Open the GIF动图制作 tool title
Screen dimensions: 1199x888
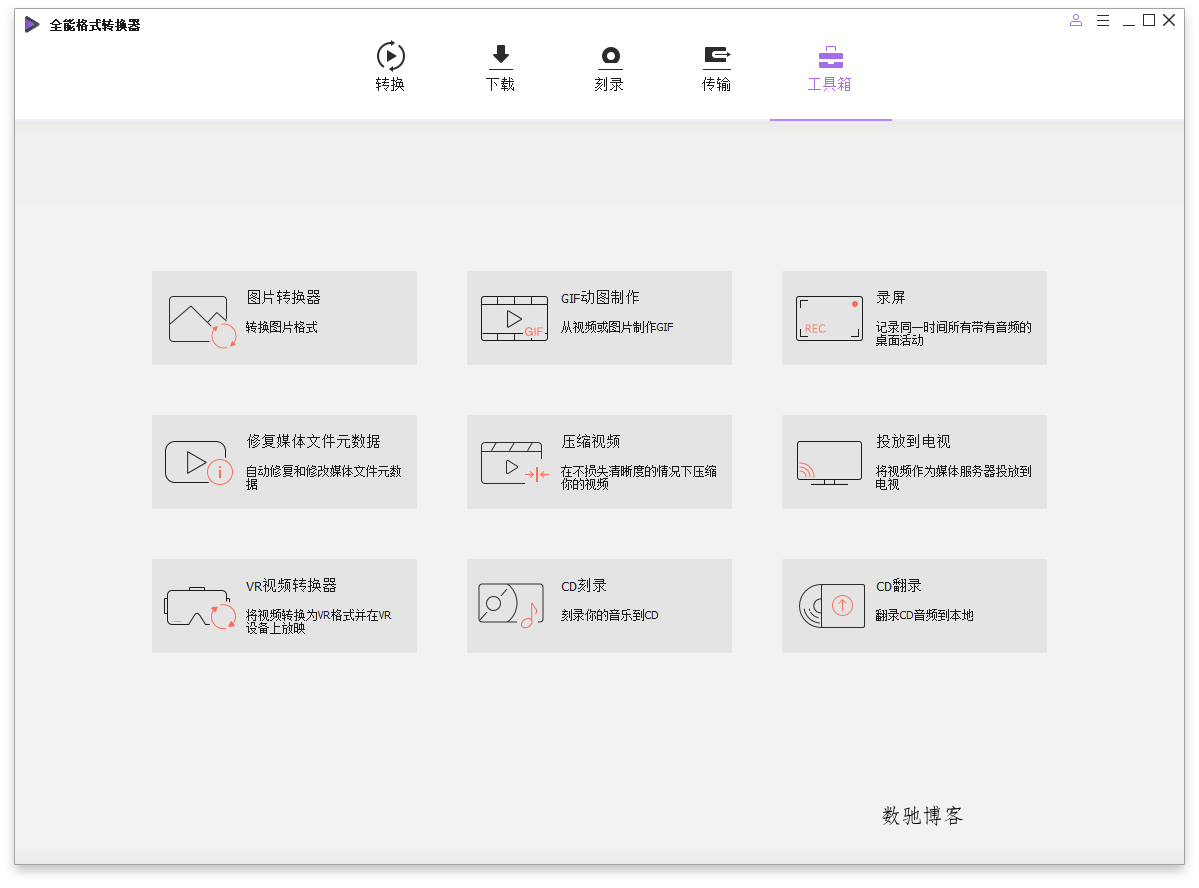(600, 298)
